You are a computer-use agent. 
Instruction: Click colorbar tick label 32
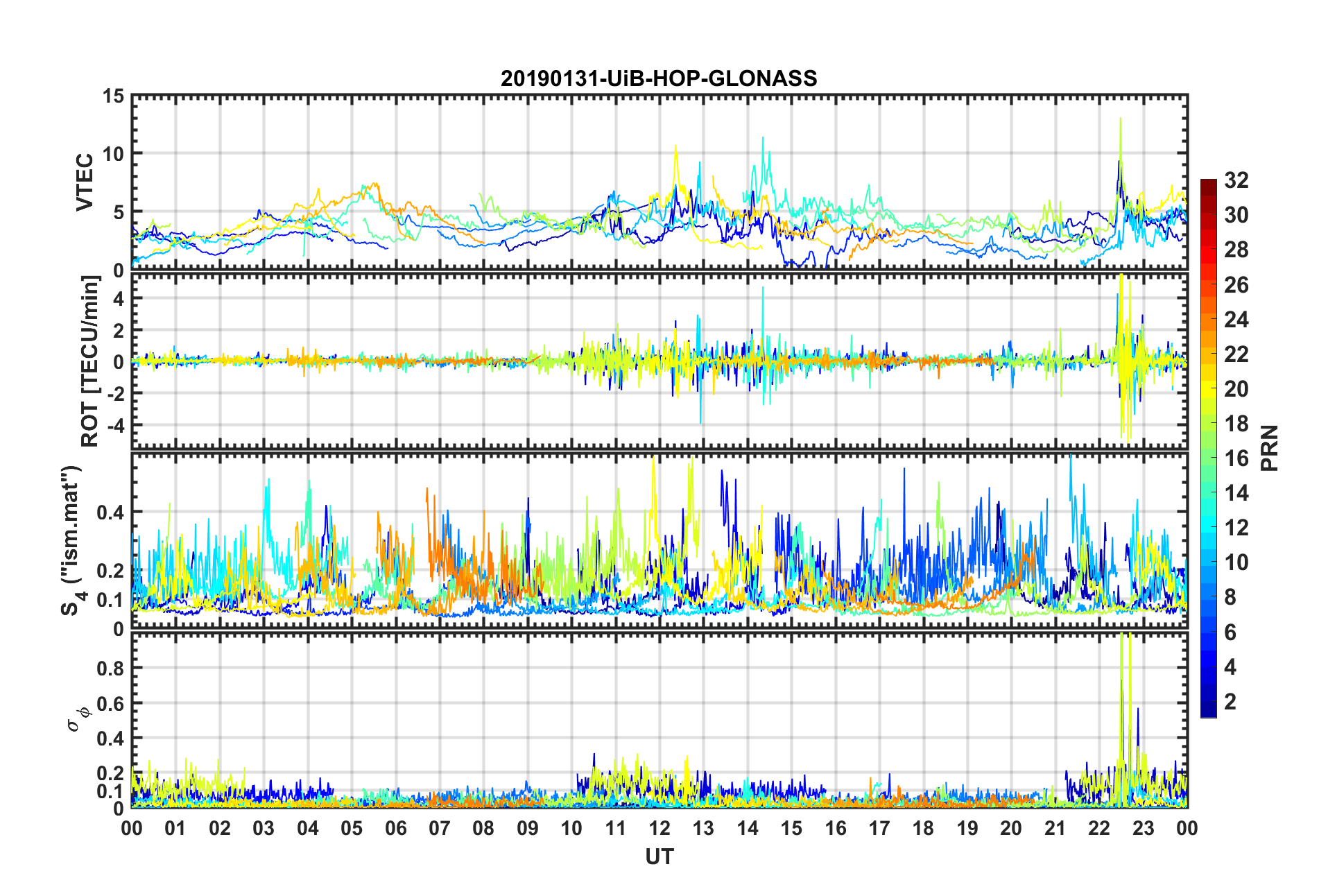coord(1236,180)
